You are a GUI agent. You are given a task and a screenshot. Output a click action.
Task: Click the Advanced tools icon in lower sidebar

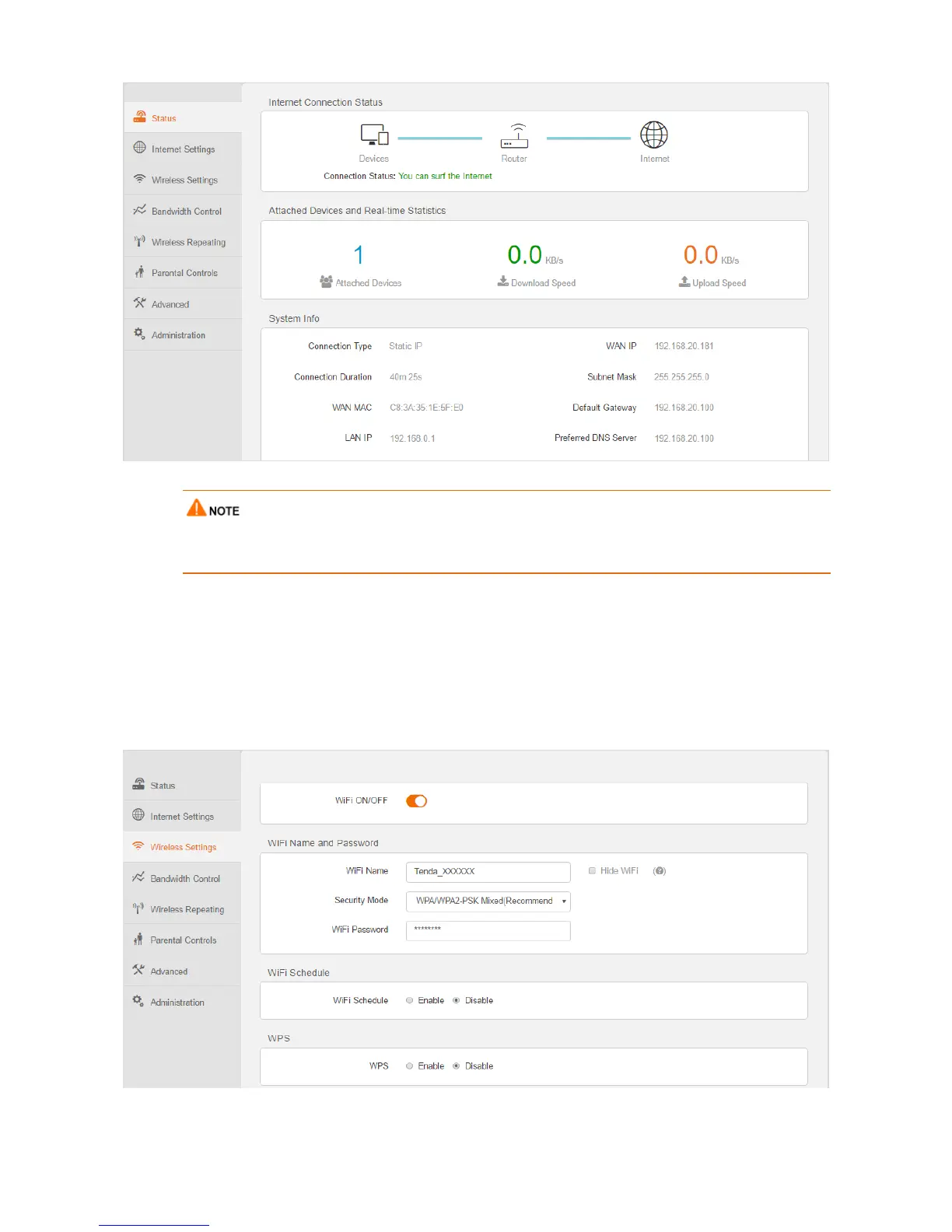(138, 970)
